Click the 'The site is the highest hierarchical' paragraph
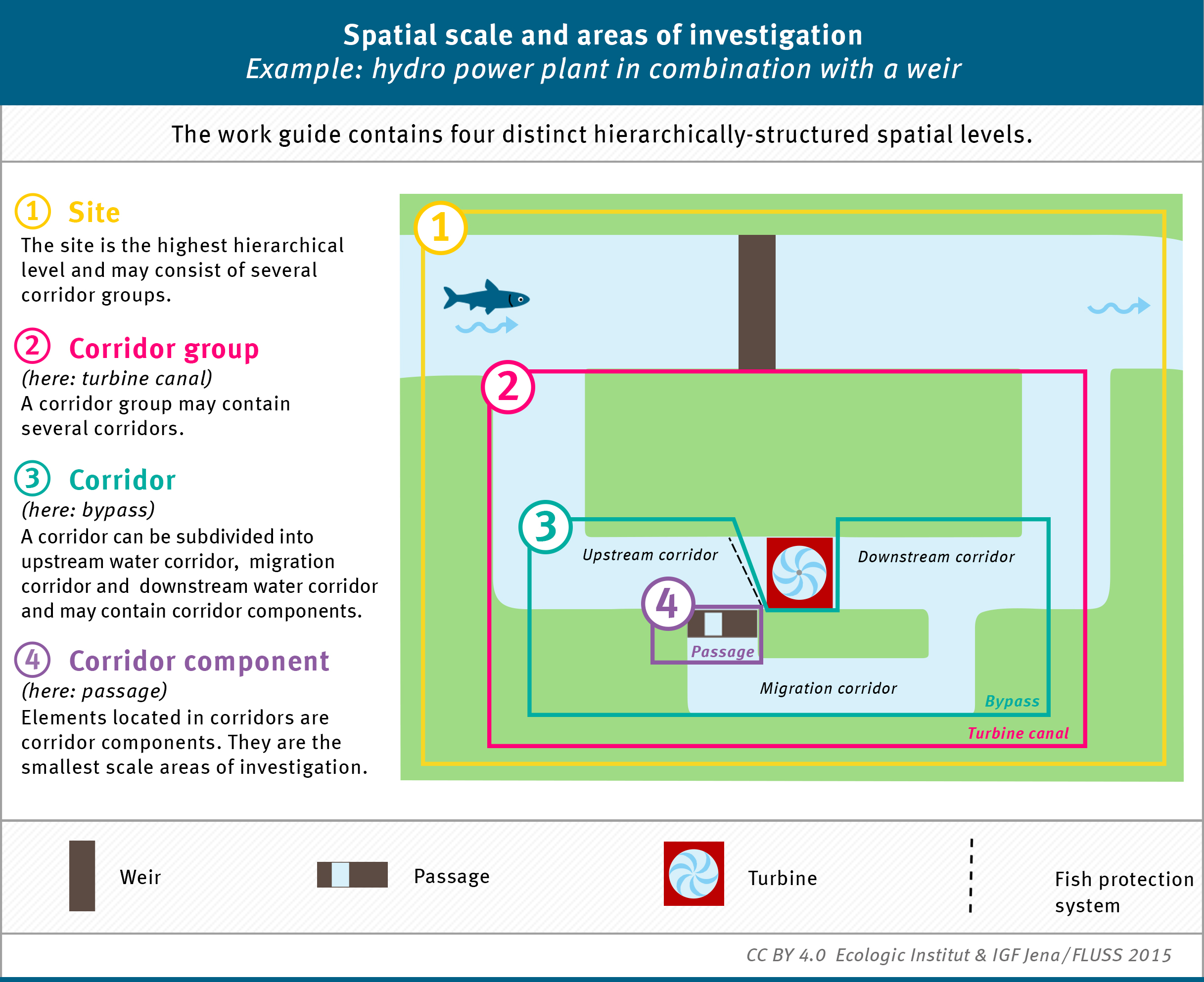 (x=182, y=270)
